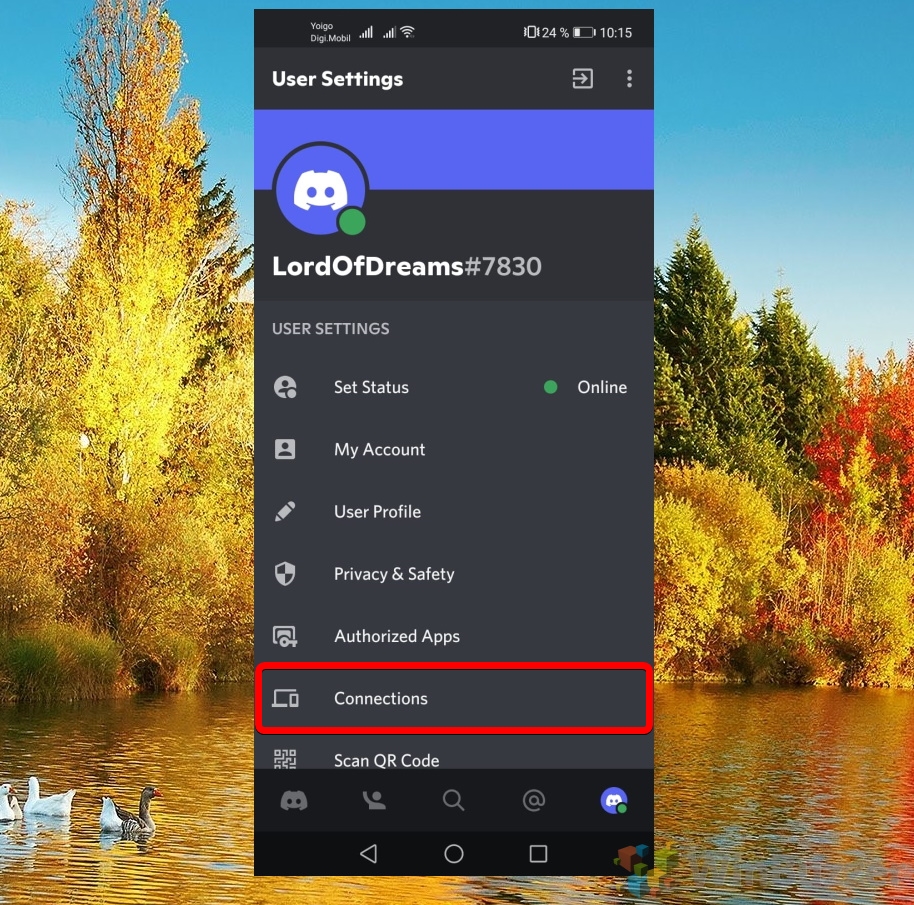The width and height of the screenshot is (914, 905).
Task: Tap the log out icon in header
Action: pos(582,79)
